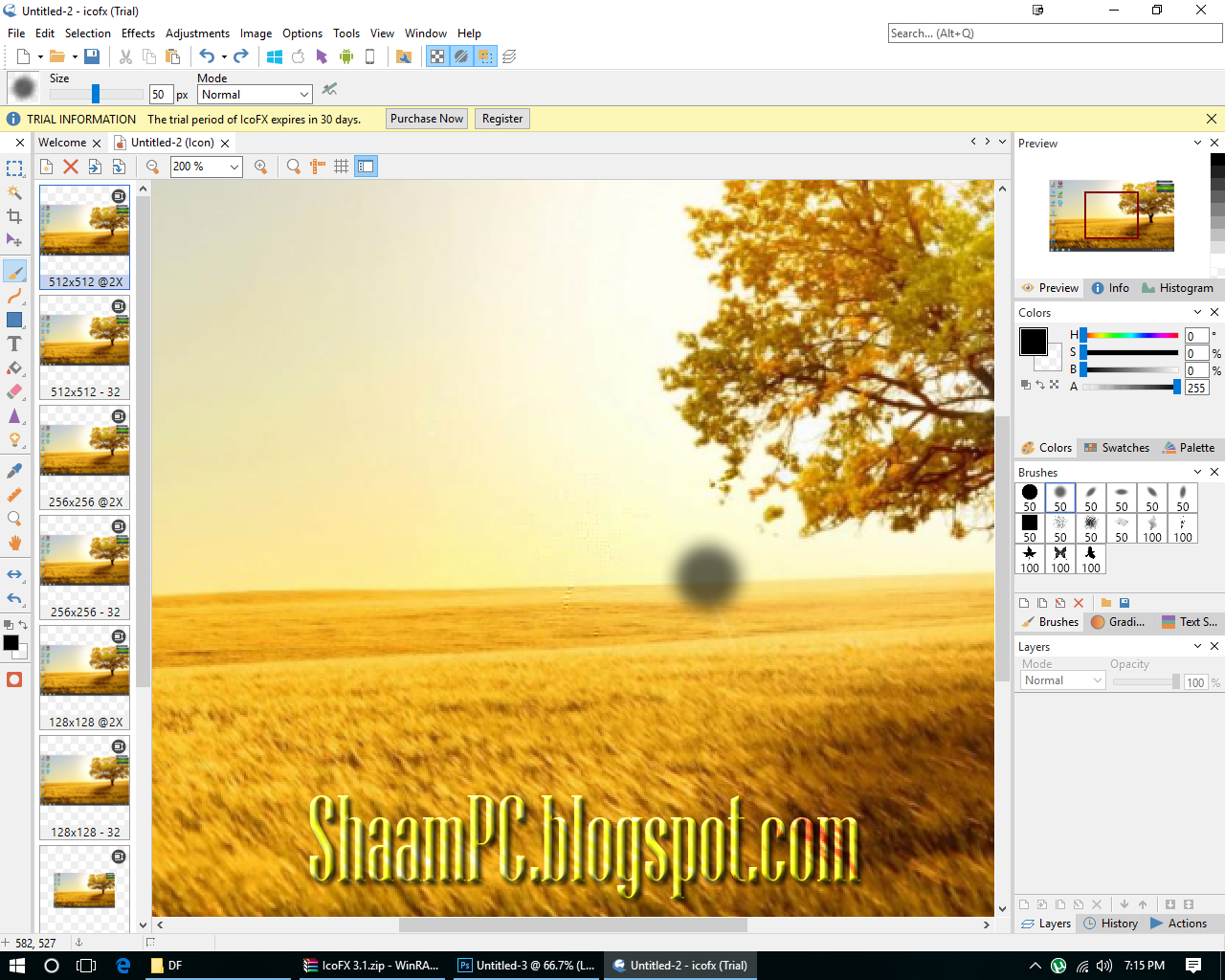Select the move tool

[x=14, y=240]
